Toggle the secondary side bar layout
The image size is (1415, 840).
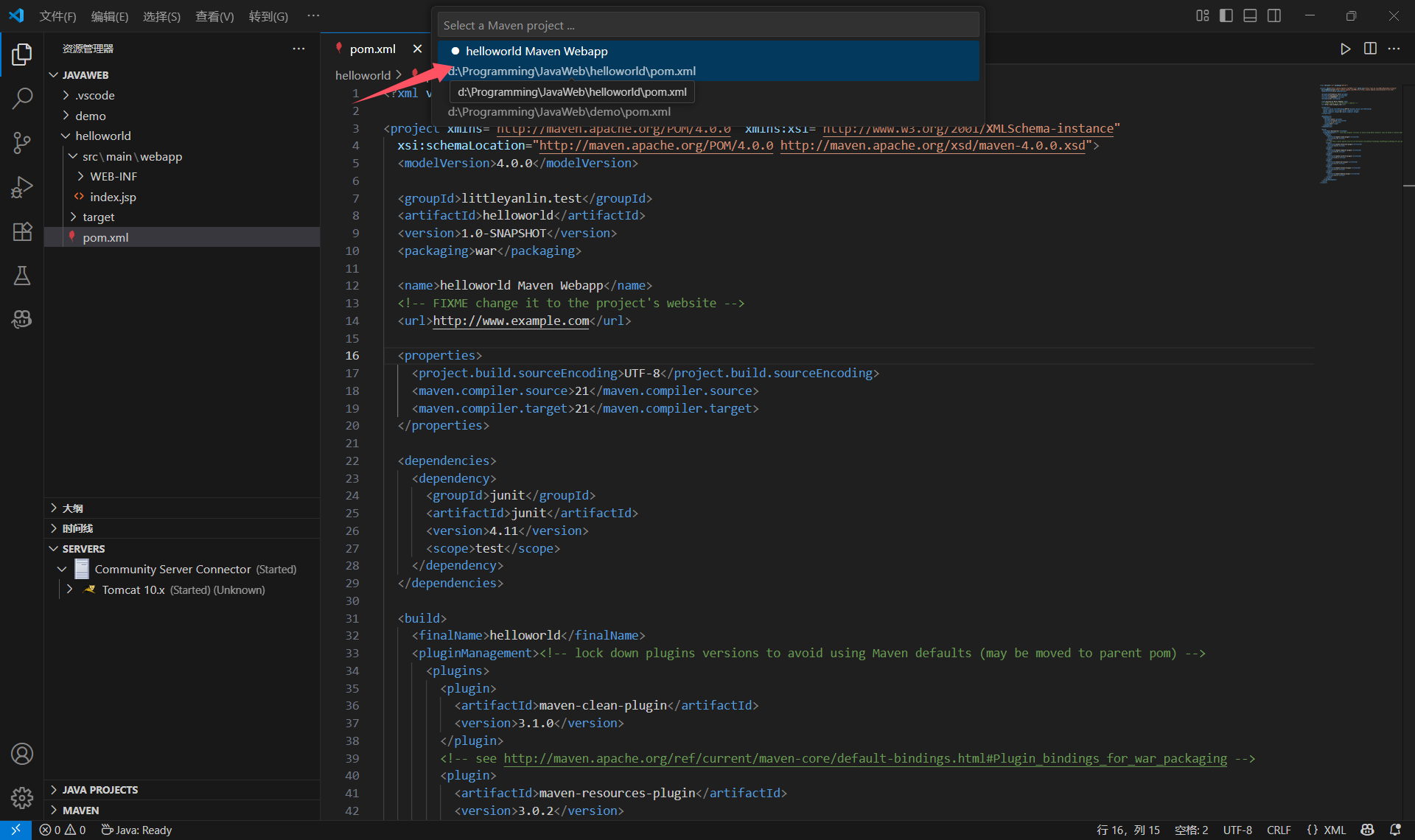(x=1274, y=15)
